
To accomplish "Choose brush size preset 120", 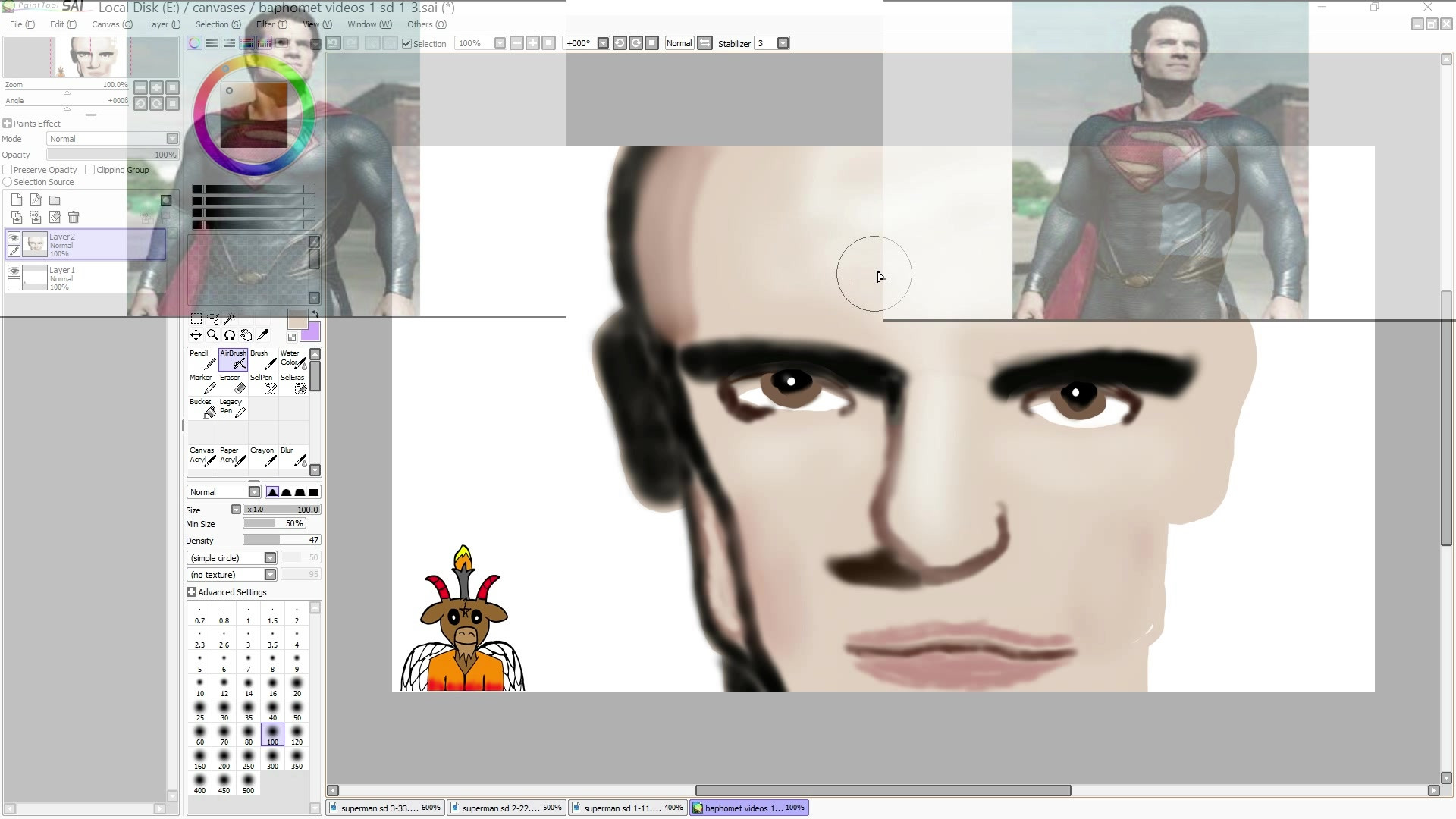I will (297, 736).
